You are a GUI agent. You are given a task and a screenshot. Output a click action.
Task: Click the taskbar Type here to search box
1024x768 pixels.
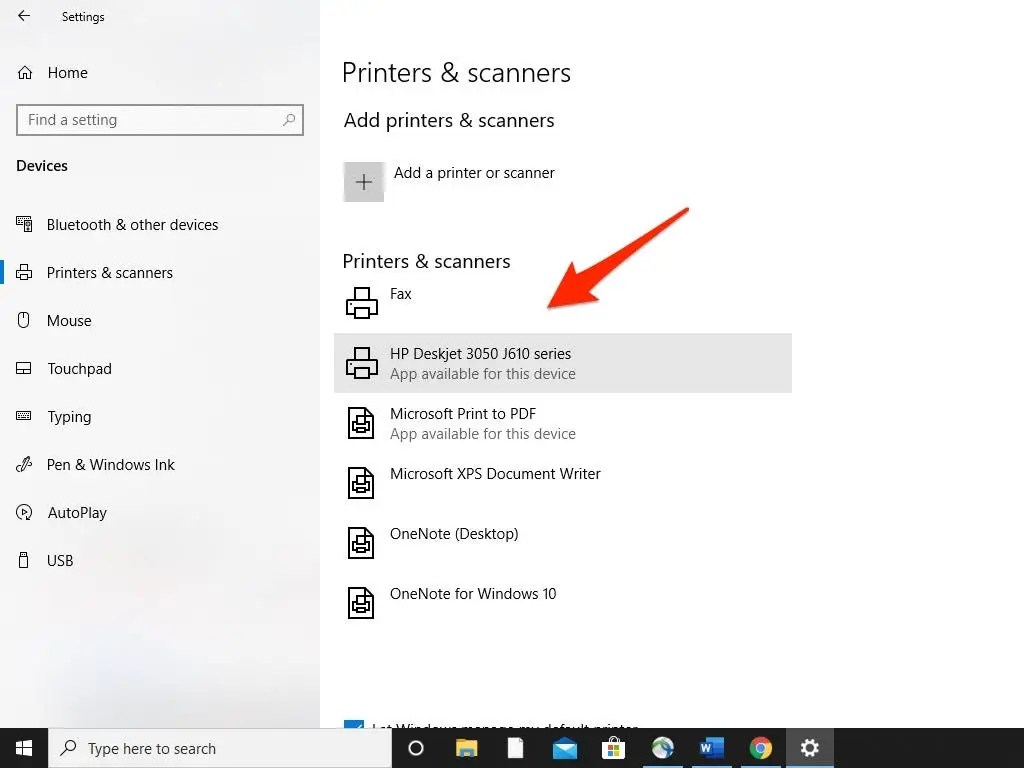[220, 748]
